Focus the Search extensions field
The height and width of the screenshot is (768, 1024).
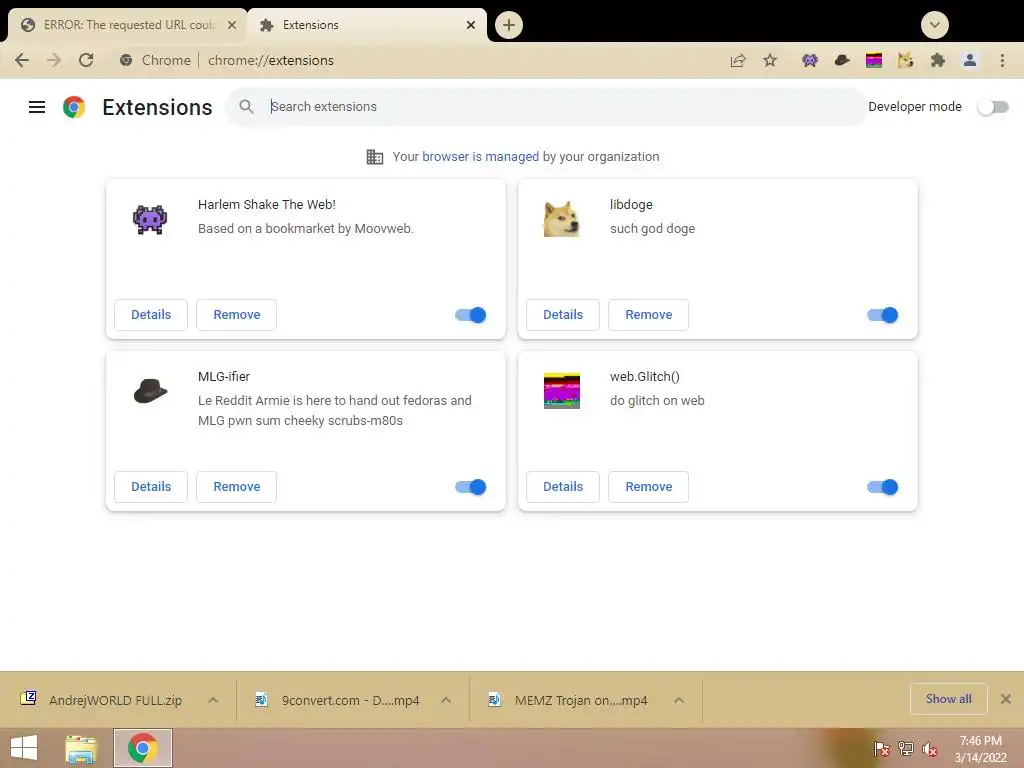pos(545,106)
